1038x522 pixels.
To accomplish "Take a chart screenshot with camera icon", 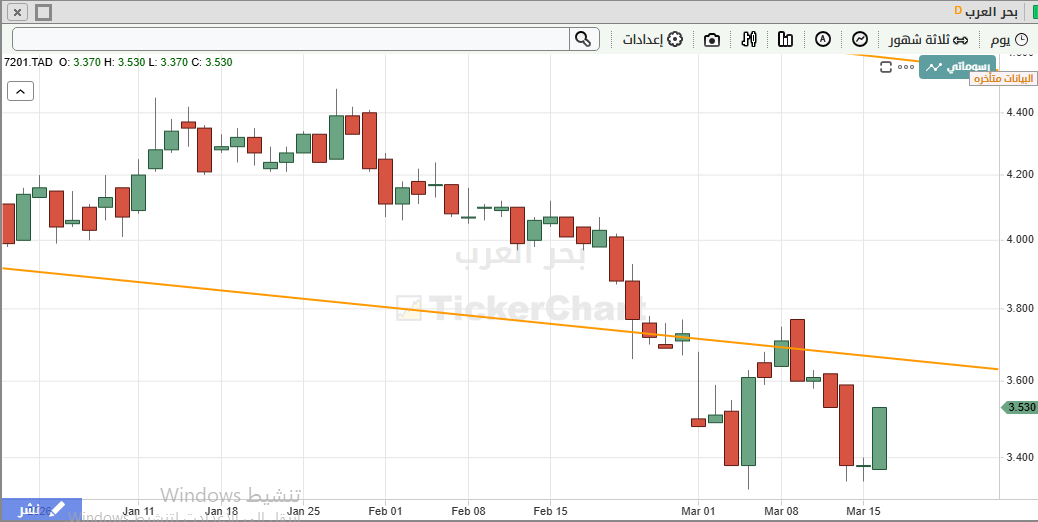I will 711,39.
